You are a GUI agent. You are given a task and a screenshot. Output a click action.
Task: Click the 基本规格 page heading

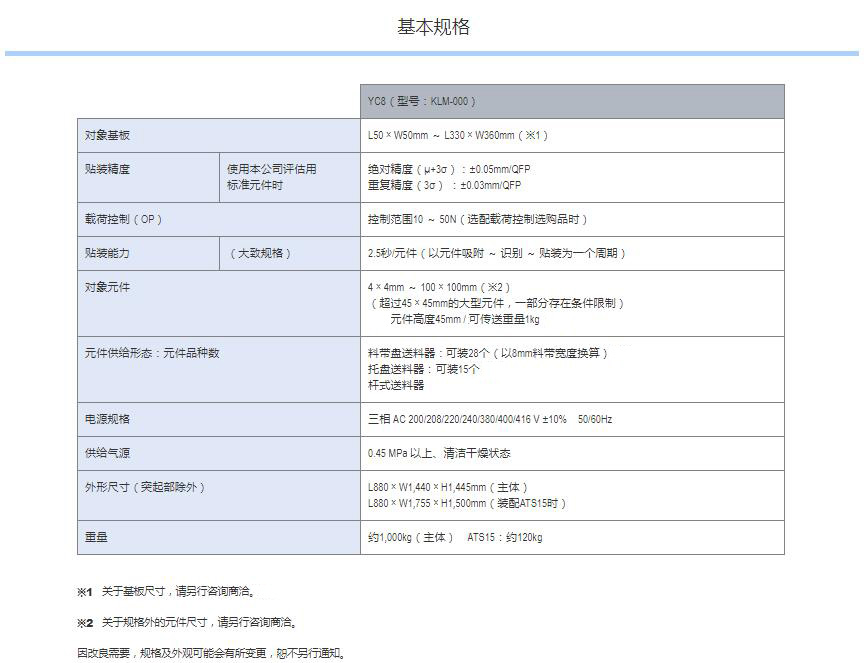pyautogui.click(x=433, y=27)
